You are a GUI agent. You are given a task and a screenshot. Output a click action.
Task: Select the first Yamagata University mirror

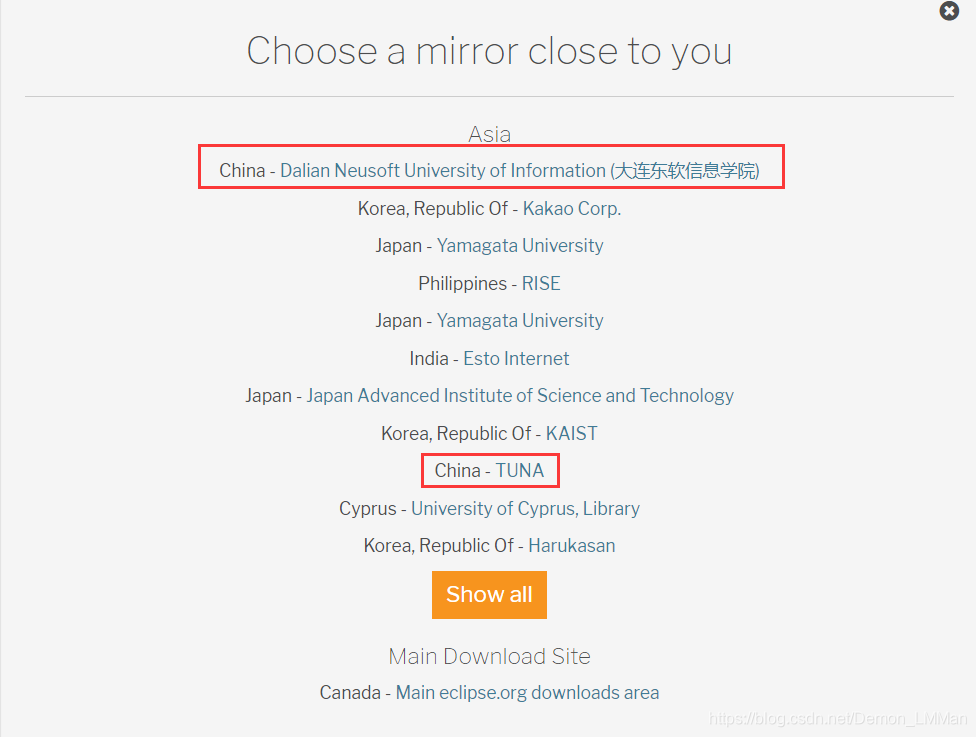coord(520,246)
